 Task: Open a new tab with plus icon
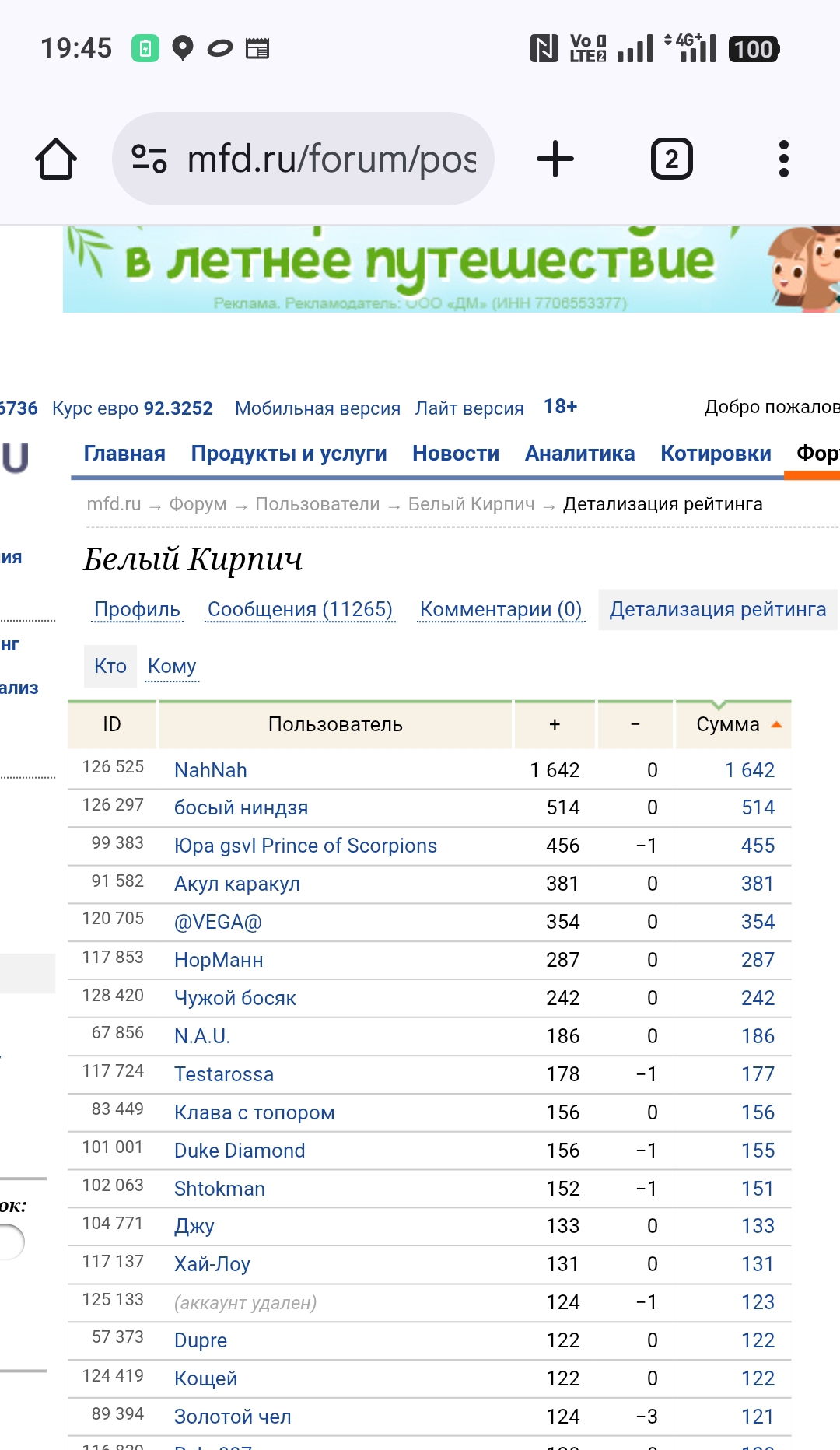(555, 159)
